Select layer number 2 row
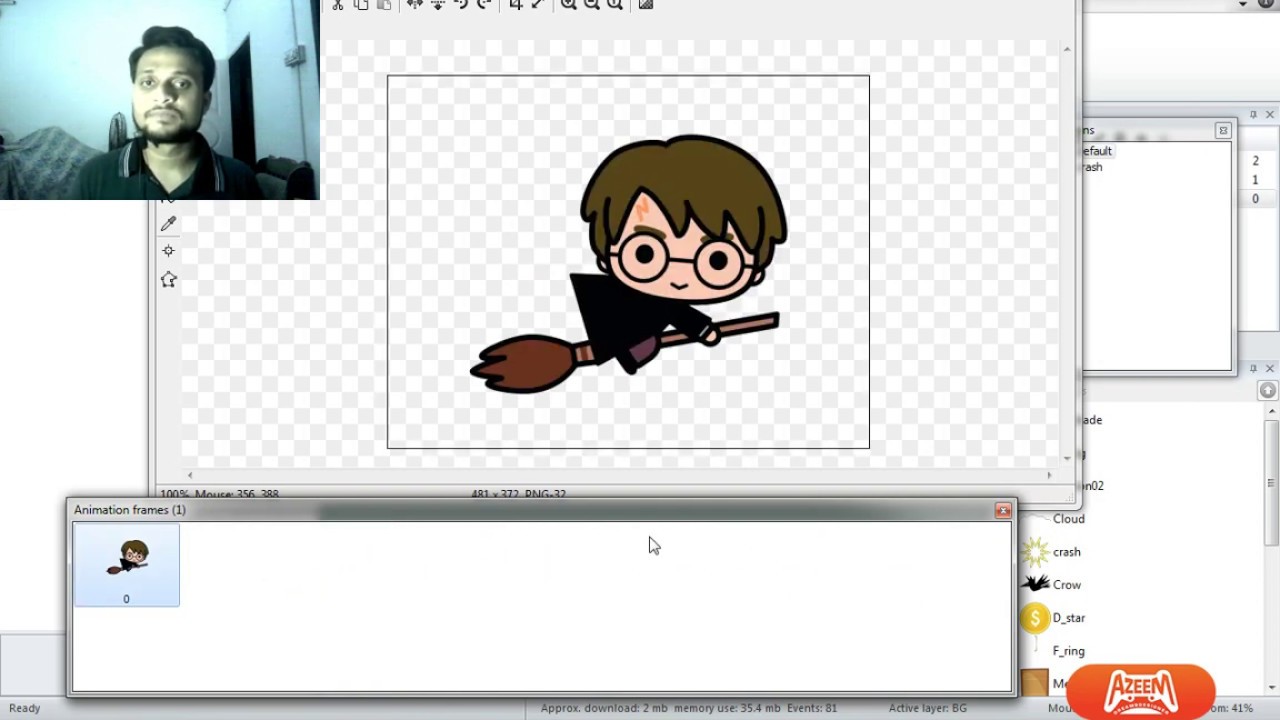Image resolution: width=1280 pixels, height=720 pixels. click(1255, 161)
